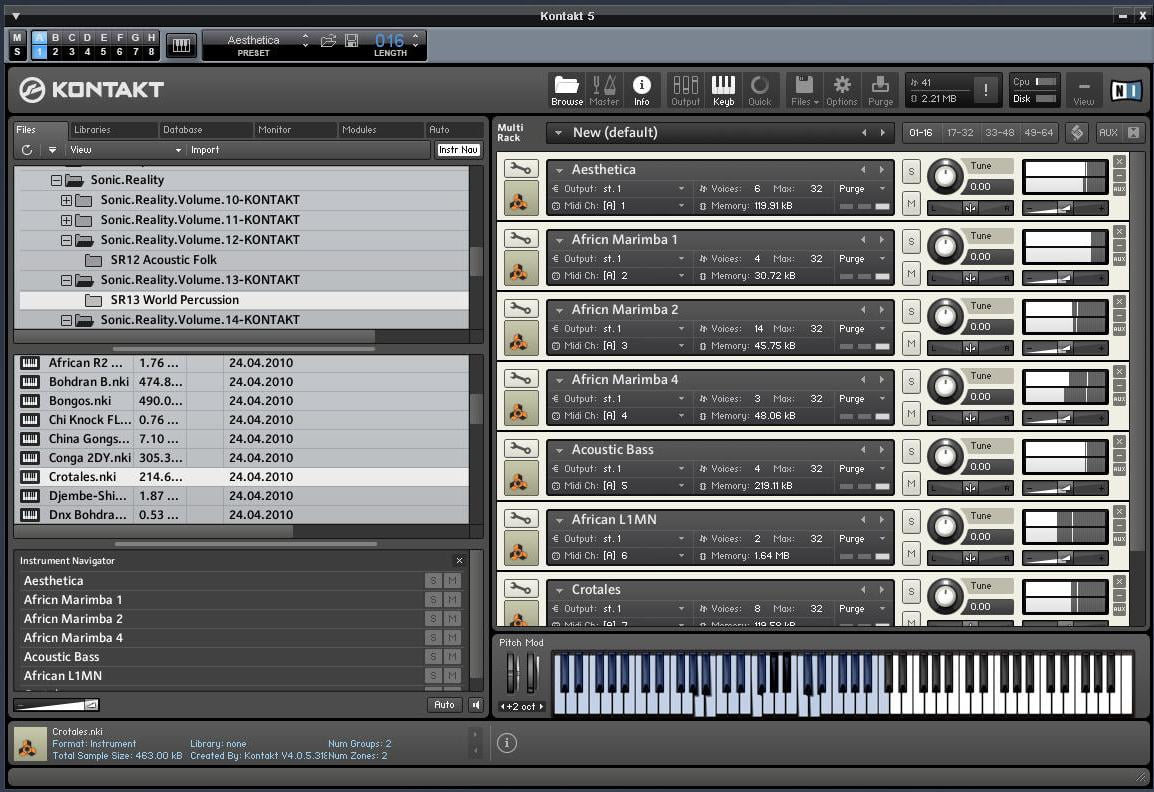
Task: Open the View dropdown in browser
Action: point(124,149)
